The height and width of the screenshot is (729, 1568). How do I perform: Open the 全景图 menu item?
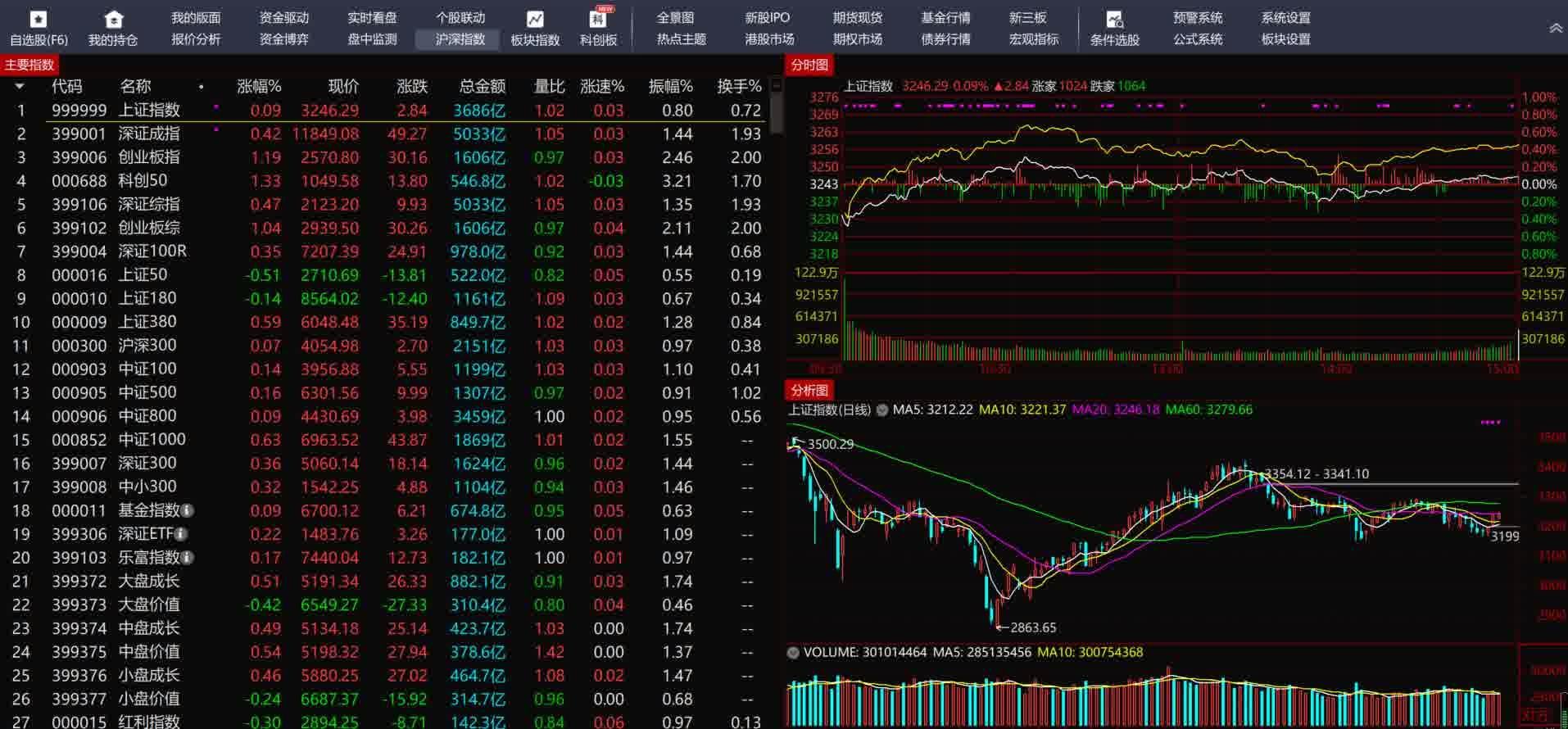675,17
